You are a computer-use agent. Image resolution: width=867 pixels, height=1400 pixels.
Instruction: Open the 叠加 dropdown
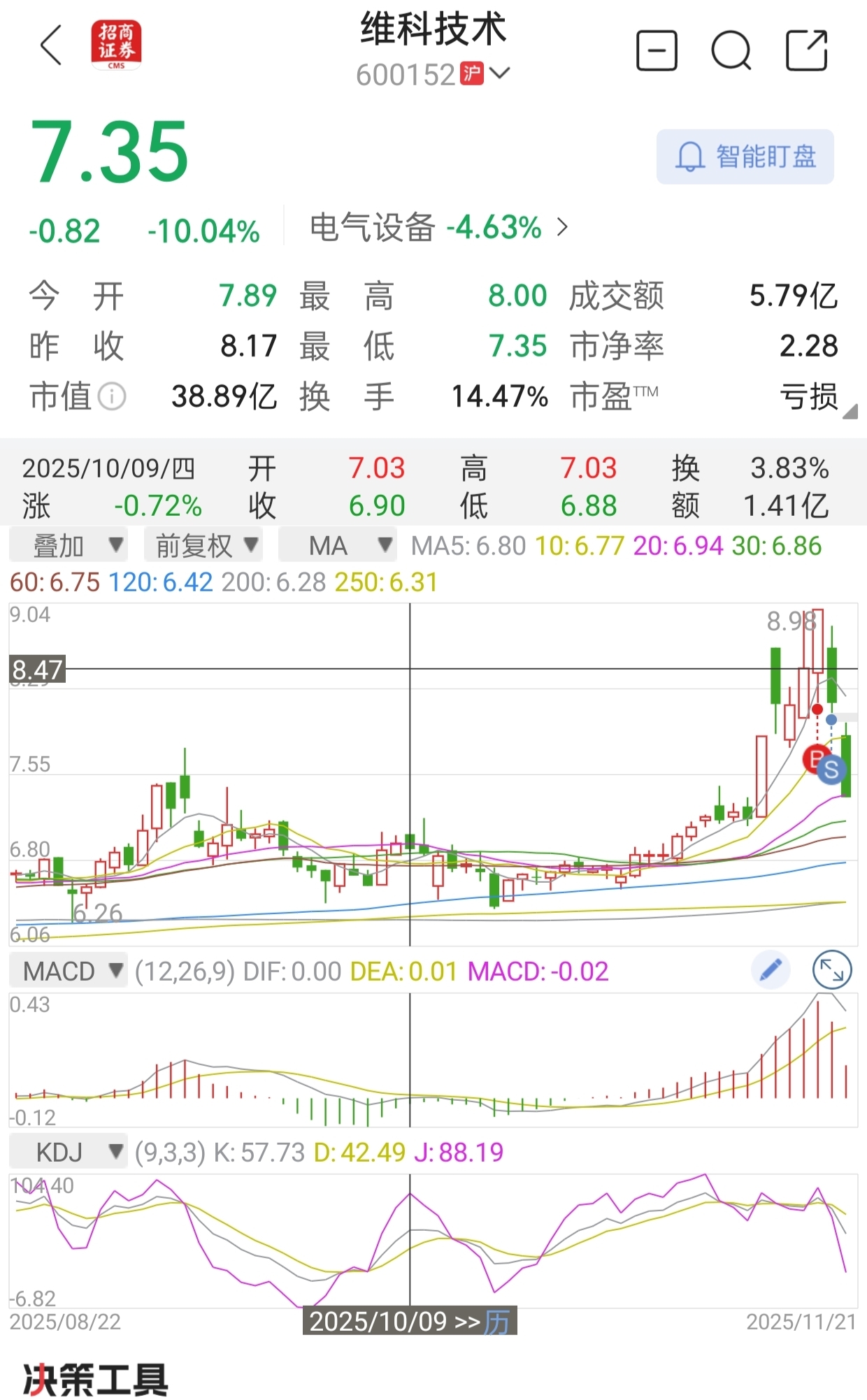69,545
